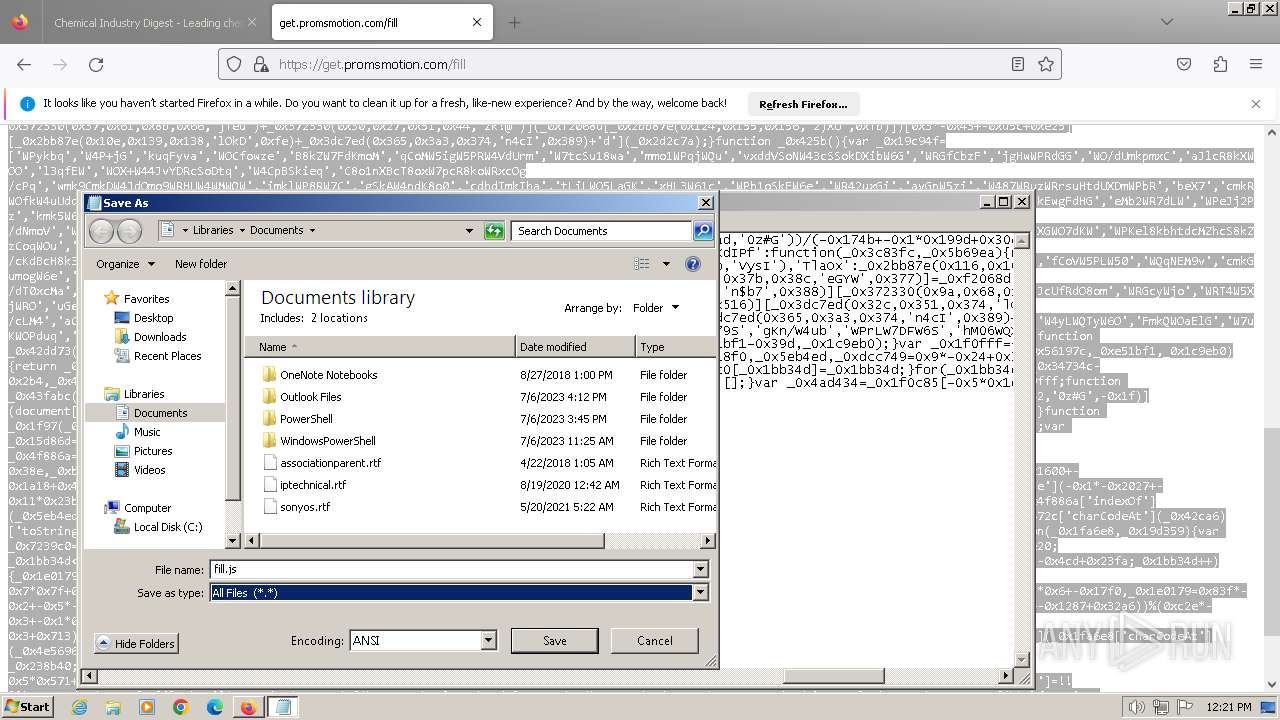
Task: Open the Save As help icon
Action: point(693,264)
